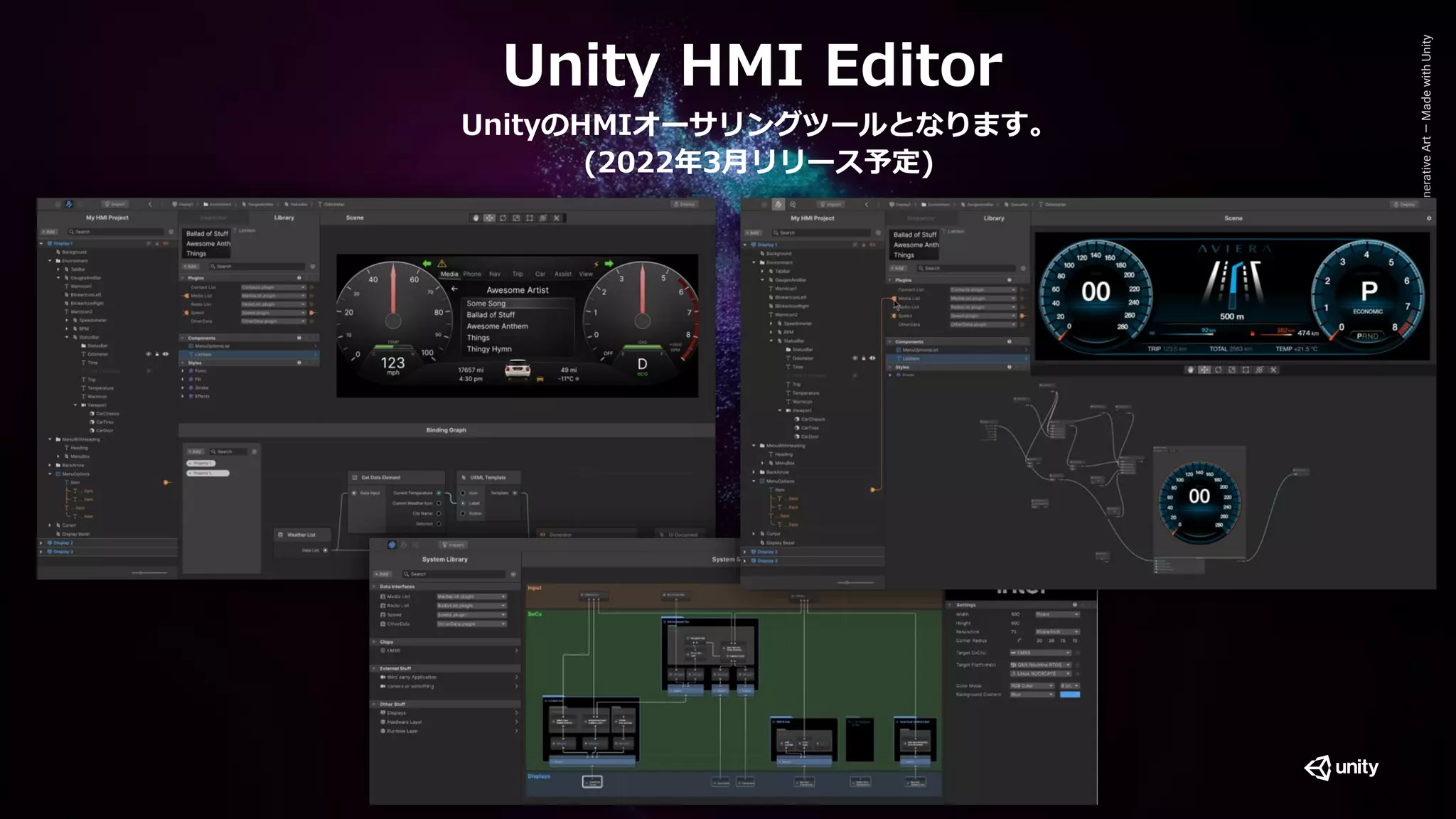This screenshot has height=819, width=1456.
Task: Open Scene settings gear in right window
Action: pos(1429,218)
